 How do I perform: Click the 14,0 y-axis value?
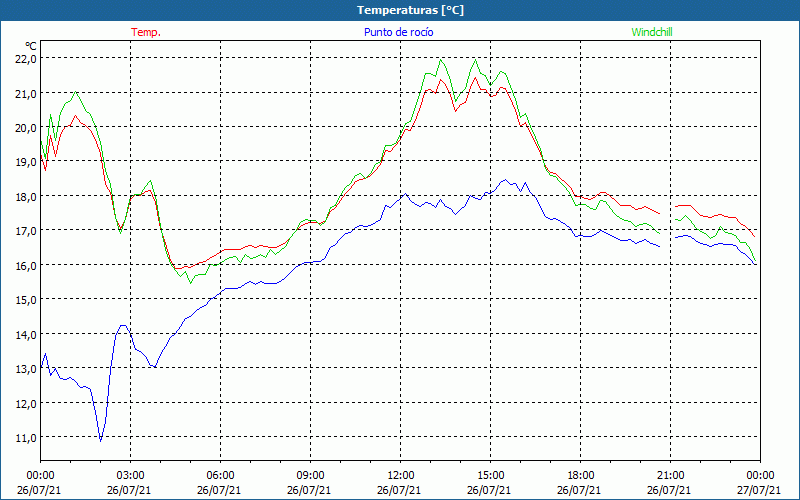[x=27, y=334]
